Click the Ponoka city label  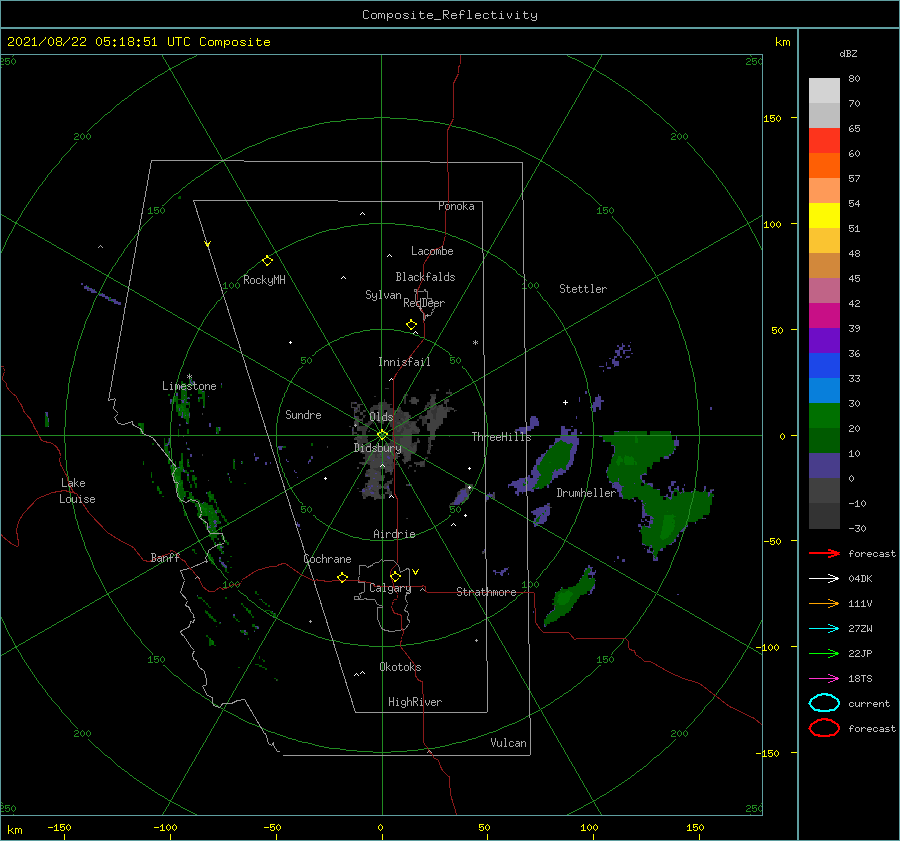456,206
